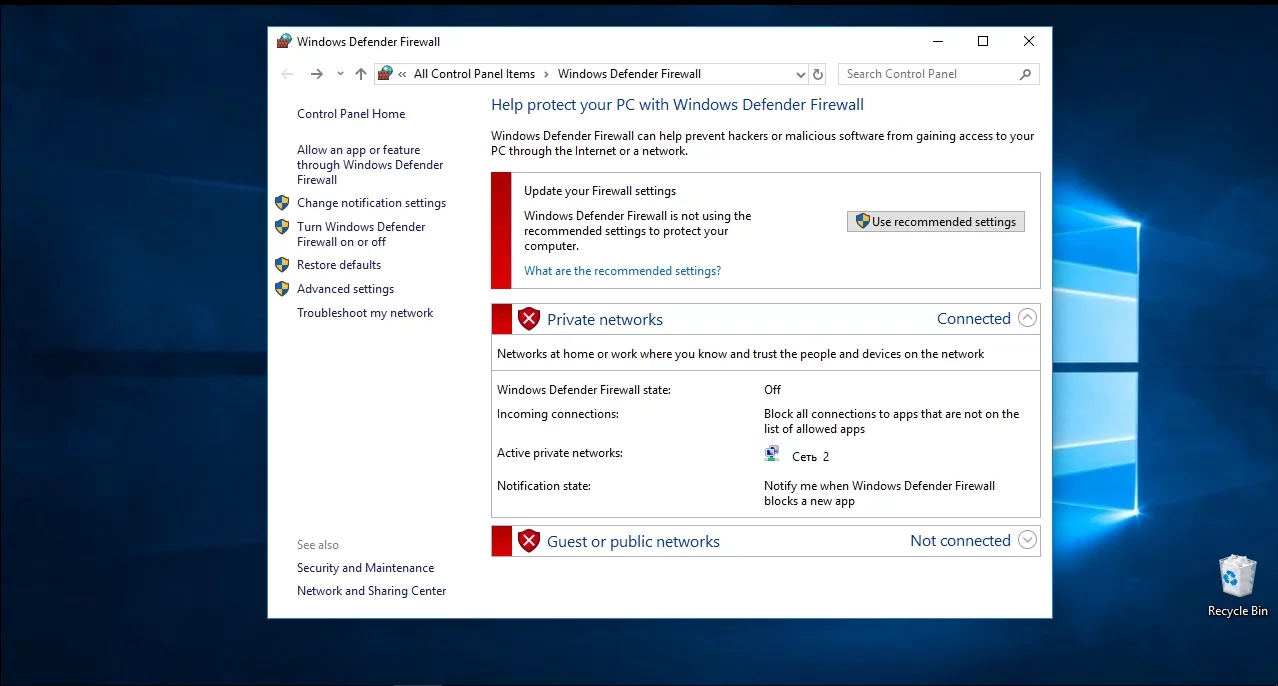The image size is (1278, 686).
Task: Expand the Guest or public networks section
Action: (1027, 540)
